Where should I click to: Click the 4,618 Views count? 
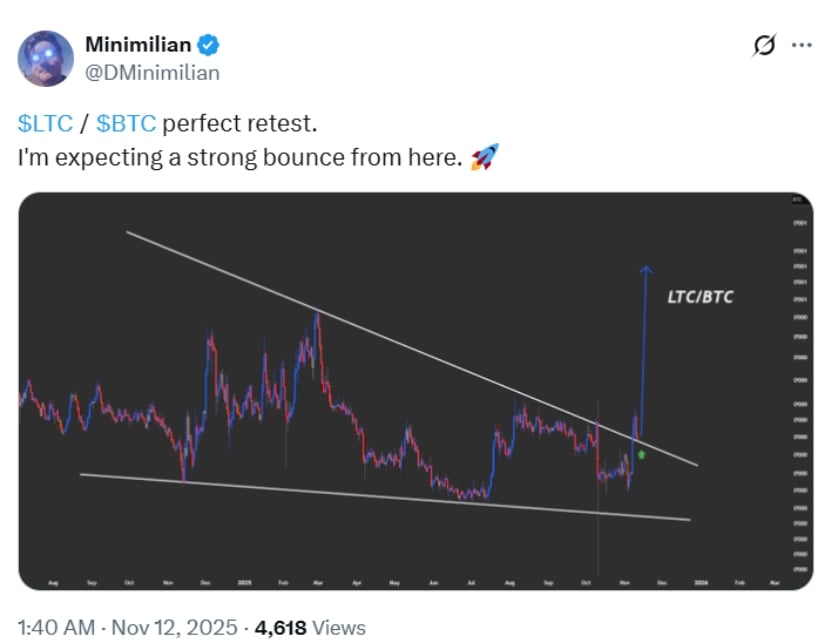(310, 627)
